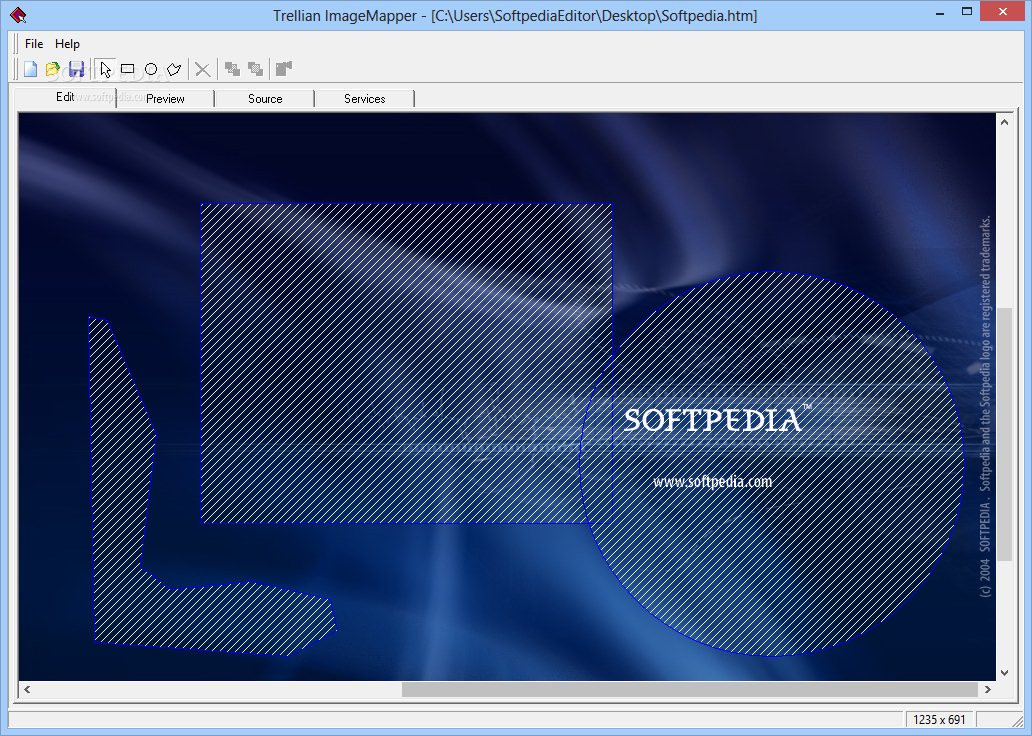
Task: Select the arrow pointer tool
Action: pyautogui.click(x=105, y=69)
